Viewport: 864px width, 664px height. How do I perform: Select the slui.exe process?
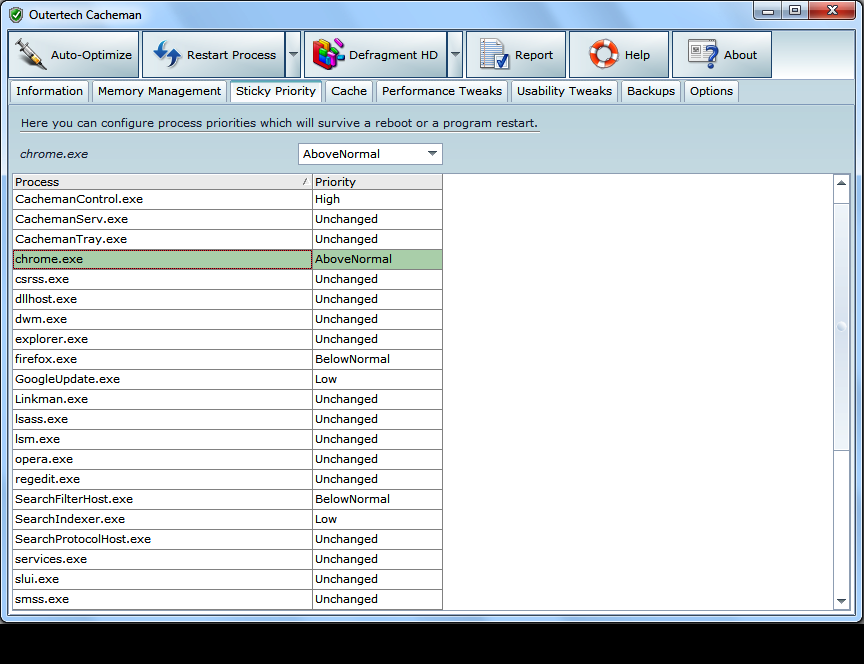coord(162,579)
